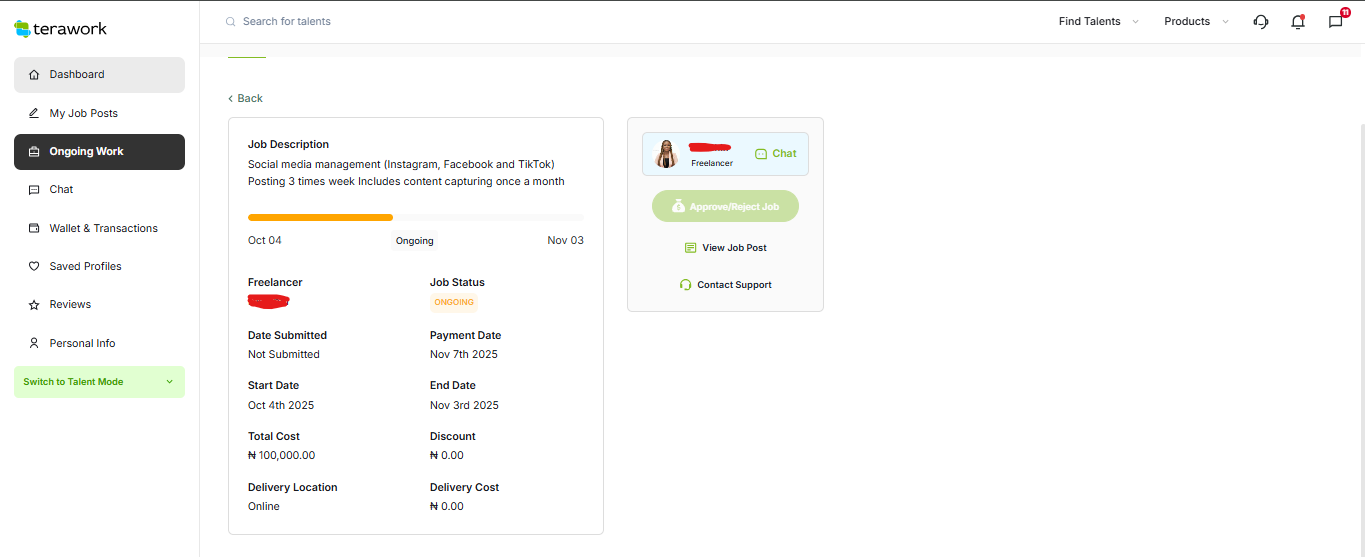This screenshot has height=557, width=1365.
Task: Click the Wallet & Transactions icon
Action: (34, 229)
